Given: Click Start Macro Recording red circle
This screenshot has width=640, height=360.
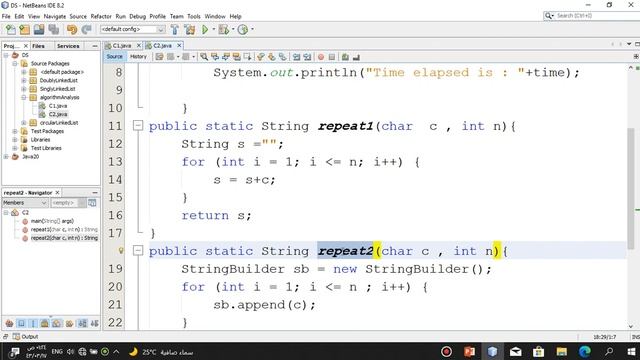Looking at the screenshot, I should pyautogui.click(x=321, y=57).
